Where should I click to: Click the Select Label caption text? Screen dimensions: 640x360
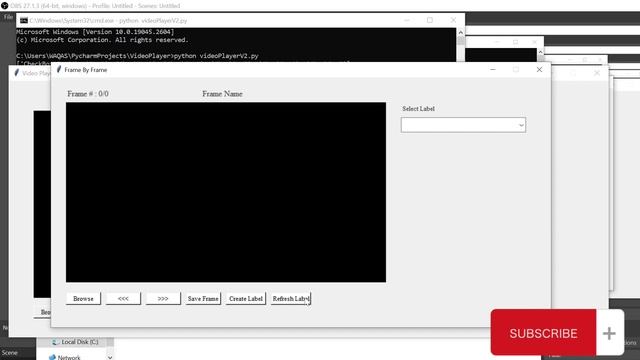point(418,109)
